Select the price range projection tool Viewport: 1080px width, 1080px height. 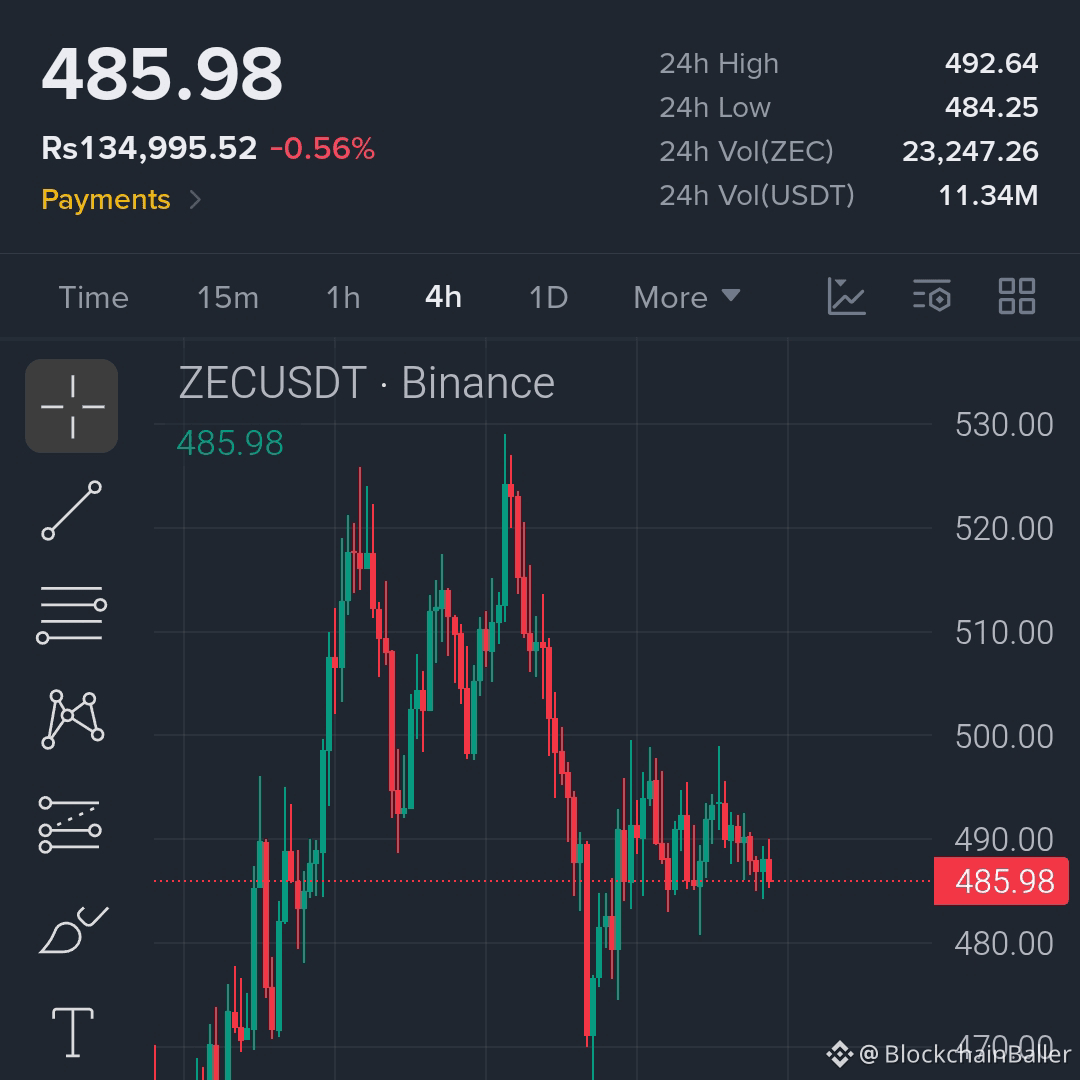click(x=72, y=824)
